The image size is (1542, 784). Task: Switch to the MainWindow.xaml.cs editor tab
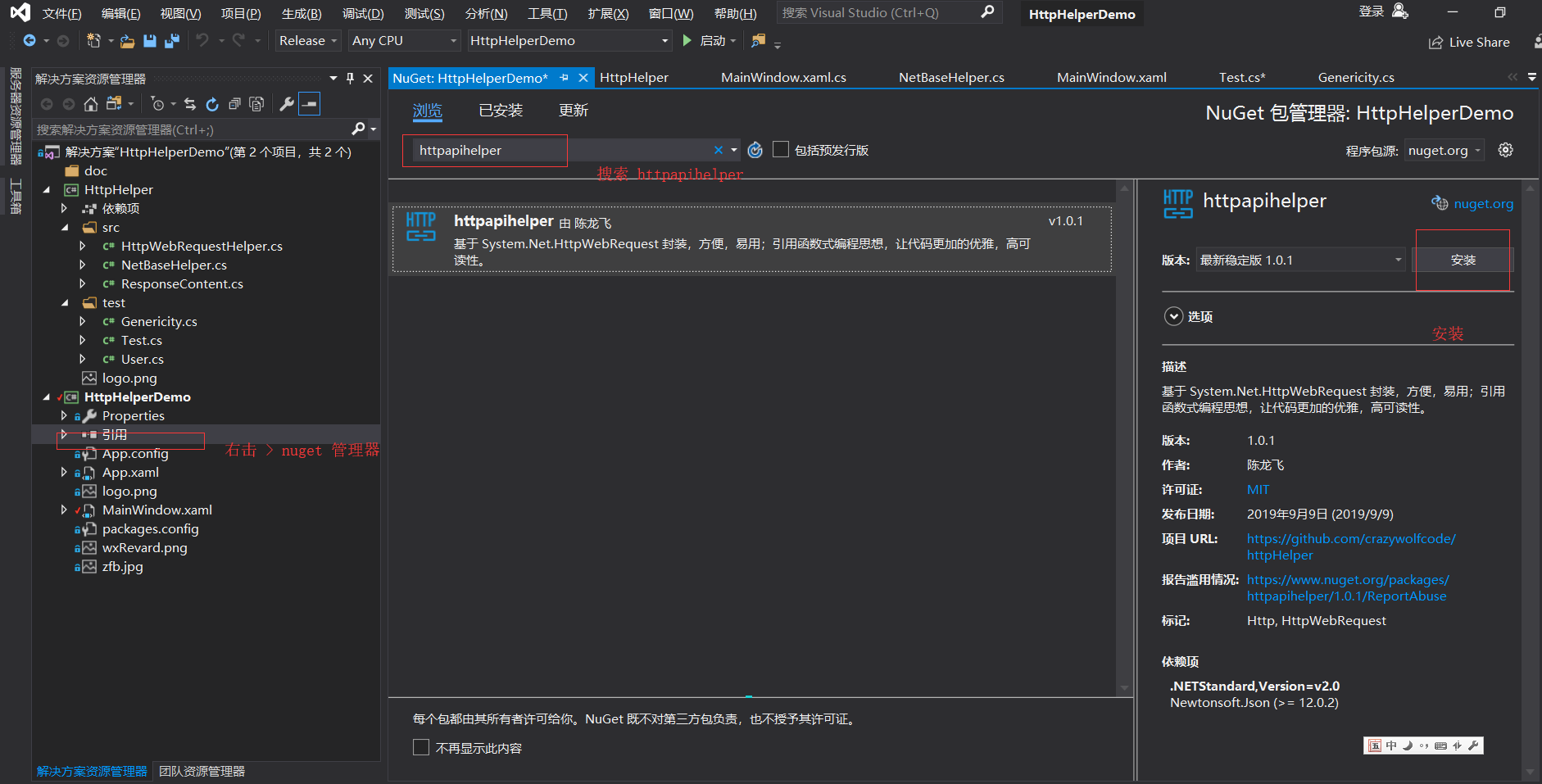[x=783, y=78]
